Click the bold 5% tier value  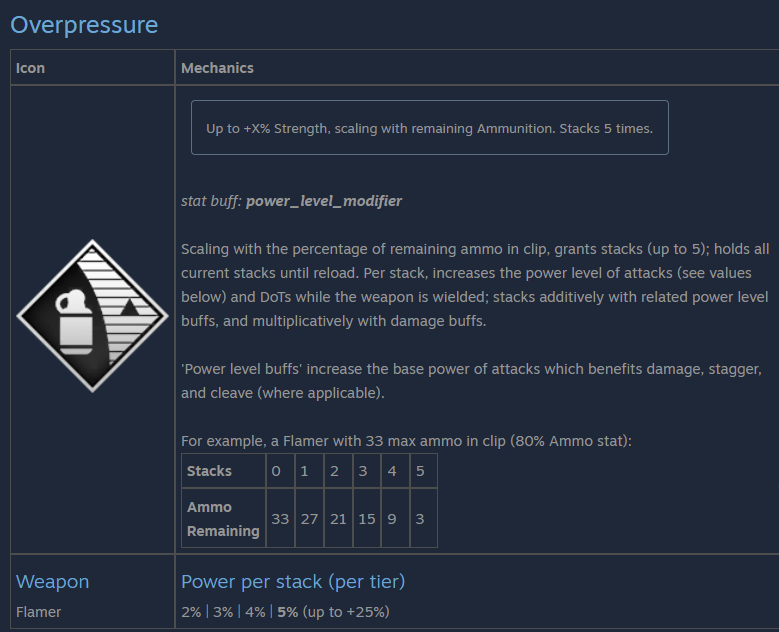[288, 612]
